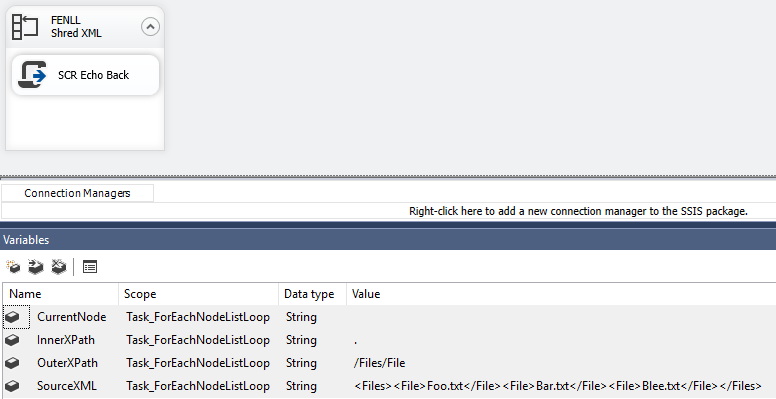Click the /Files/File value of OuterXPath
Image resolution: width=776 pixels, height=399 pixels.
[x=380, y=363]
